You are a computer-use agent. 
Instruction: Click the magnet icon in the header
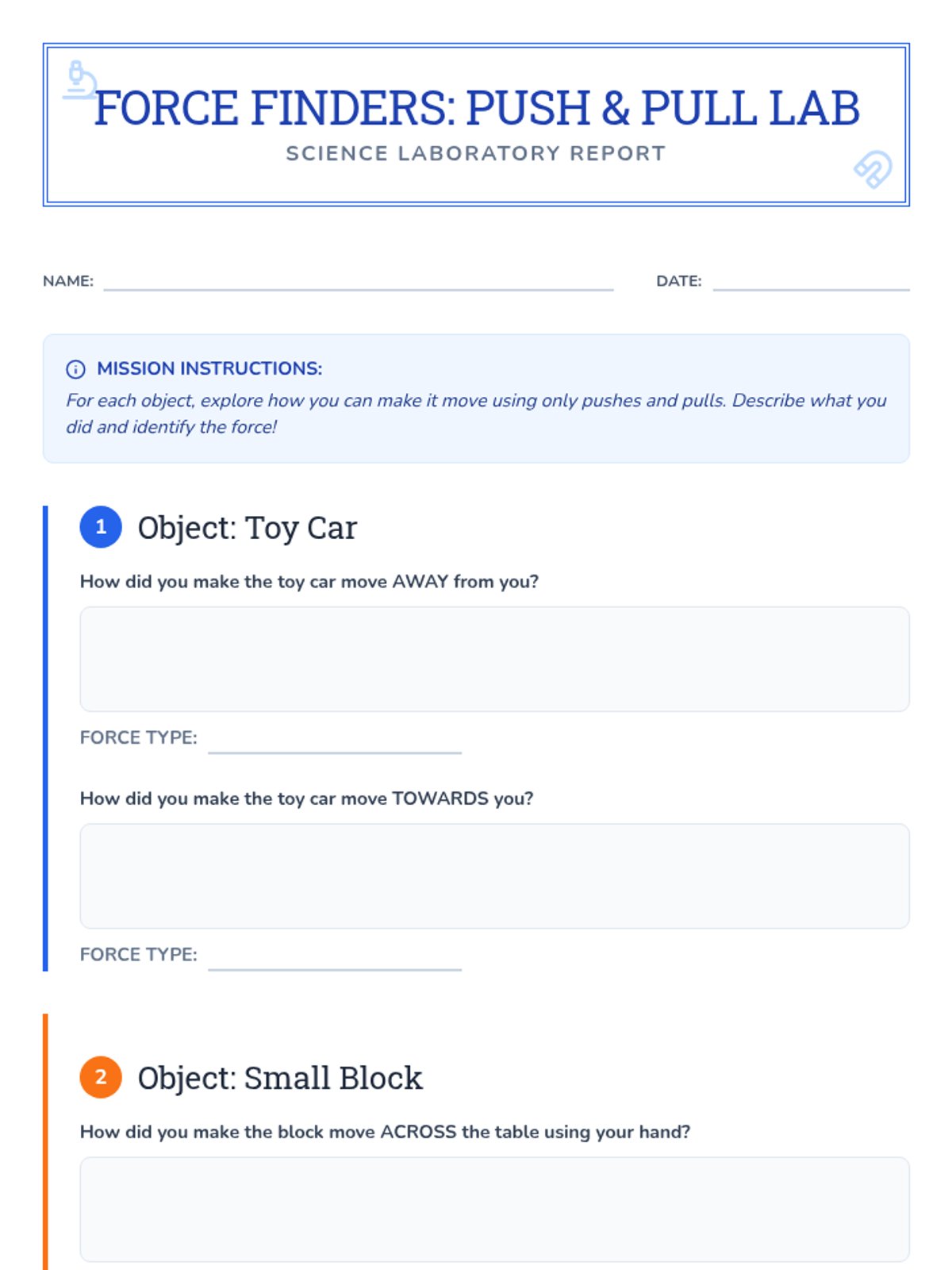point(873,169)
